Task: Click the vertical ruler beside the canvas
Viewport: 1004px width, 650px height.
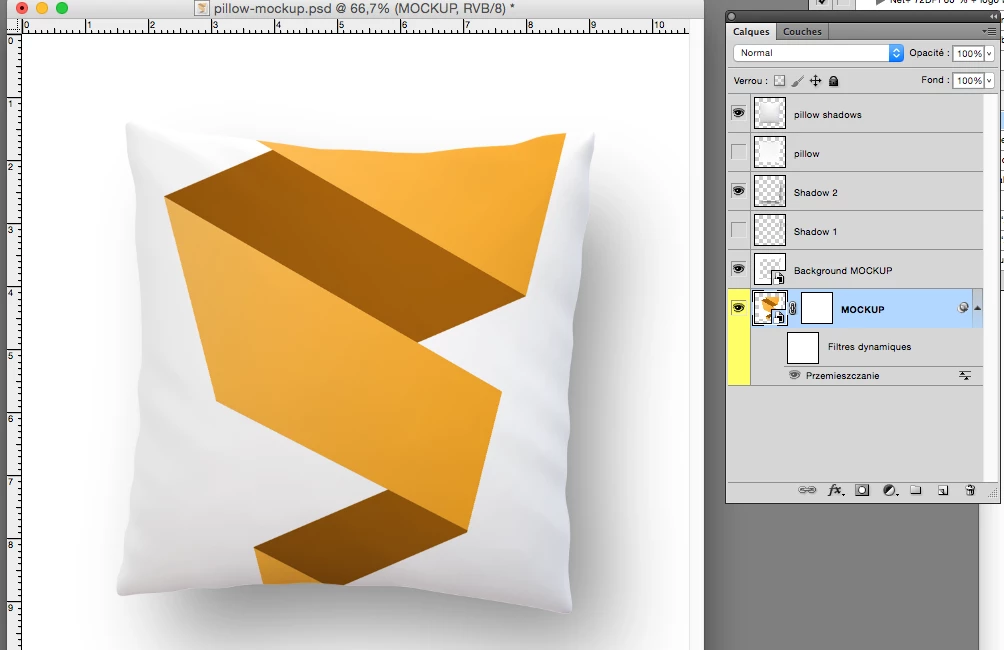Action: point(13,342)
